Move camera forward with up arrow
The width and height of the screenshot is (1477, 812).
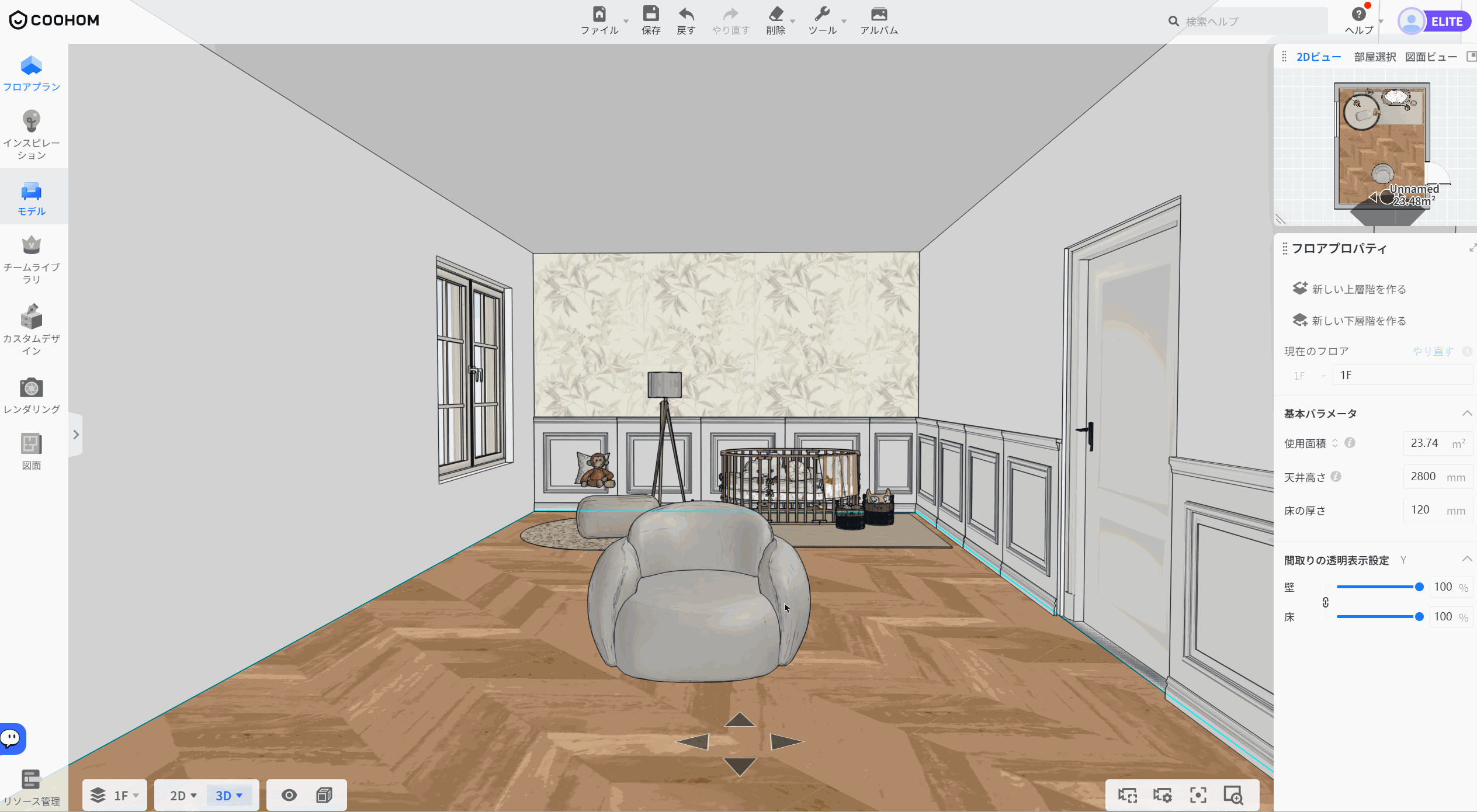pos(740,720)
